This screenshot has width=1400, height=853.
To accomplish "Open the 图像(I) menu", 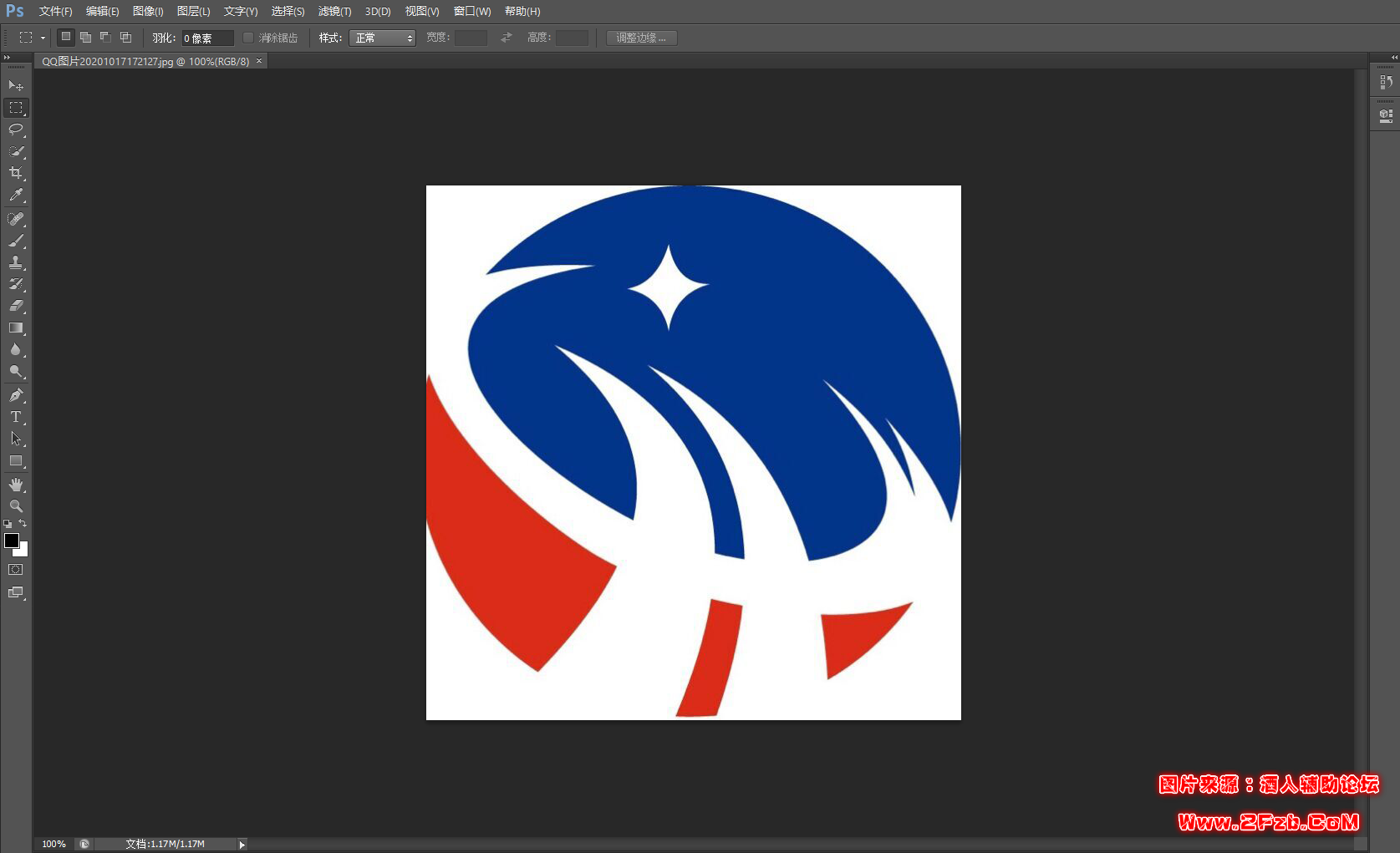I will (148, 12).
